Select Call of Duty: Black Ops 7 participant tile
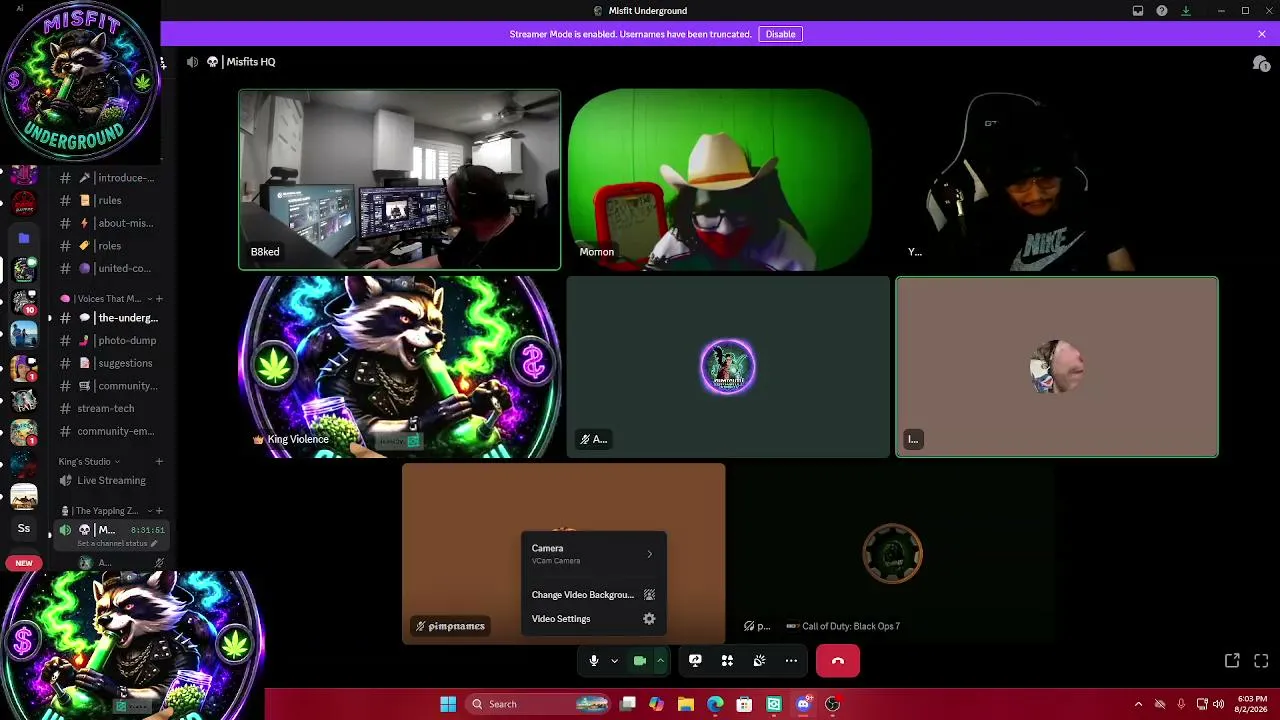 coord(892,553)
